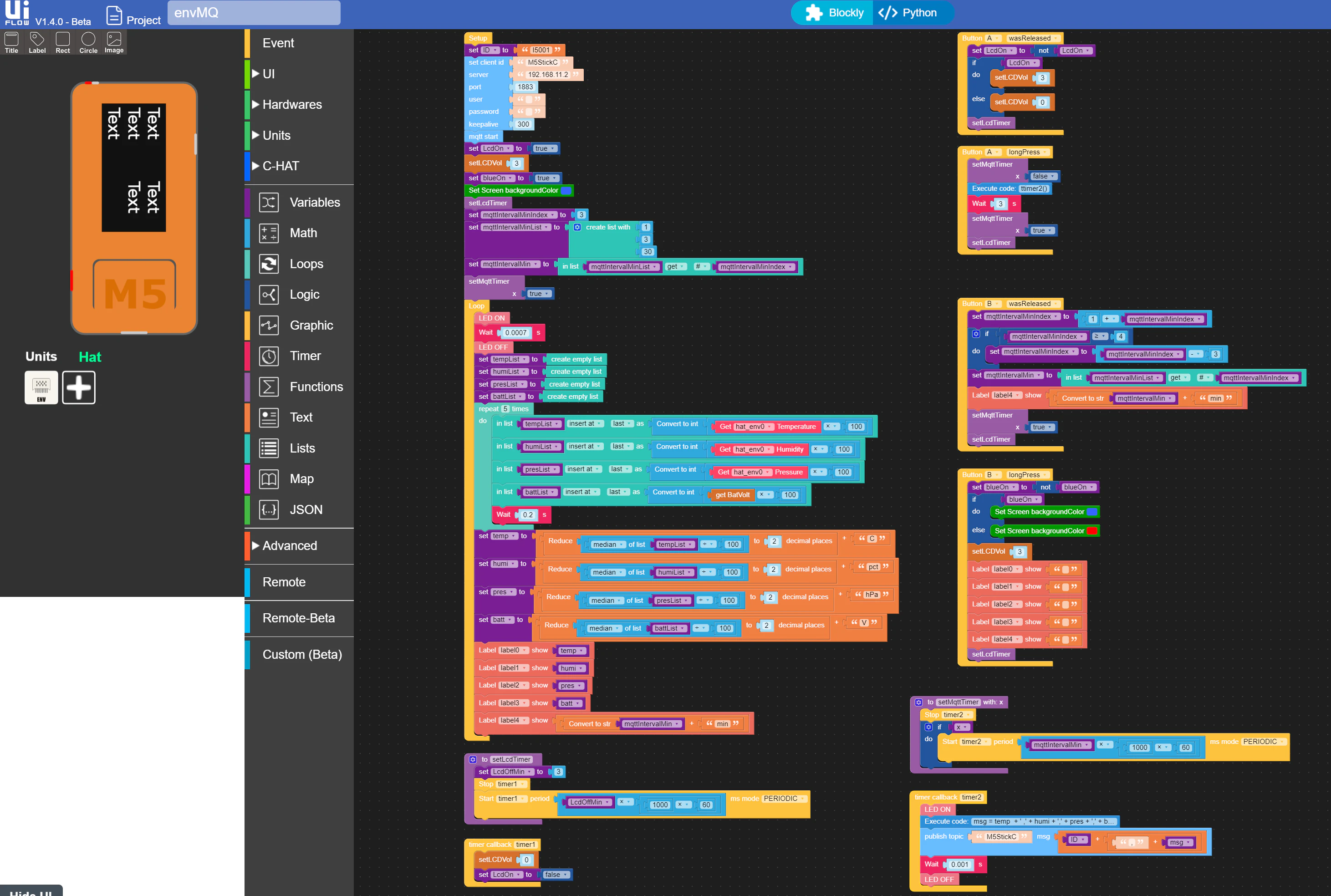Open the Math block category
The height and width of the screenshot is (896, 1331).
[x=300, y=233]
